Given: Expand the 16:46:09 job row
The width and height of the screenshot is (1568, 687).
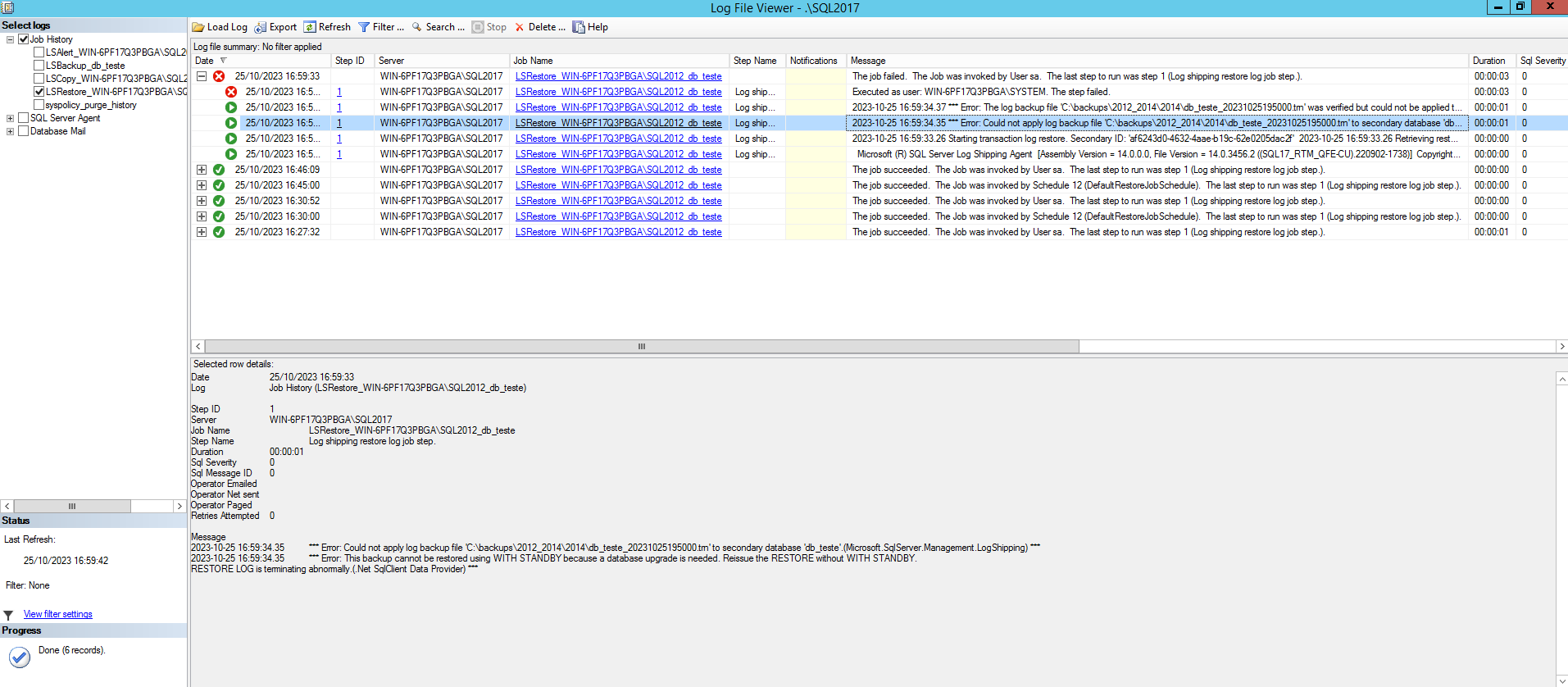Looking at the screenshot, I should tap(202, 170).
